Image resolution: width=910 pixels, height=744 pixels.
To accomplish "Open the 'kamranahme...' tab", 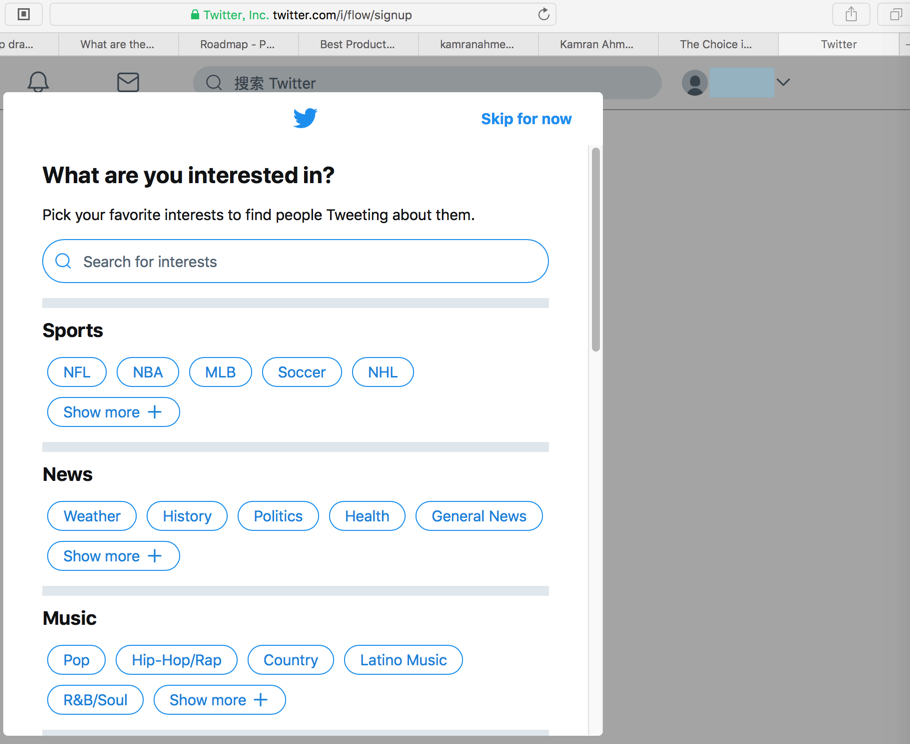I will 478,44.
